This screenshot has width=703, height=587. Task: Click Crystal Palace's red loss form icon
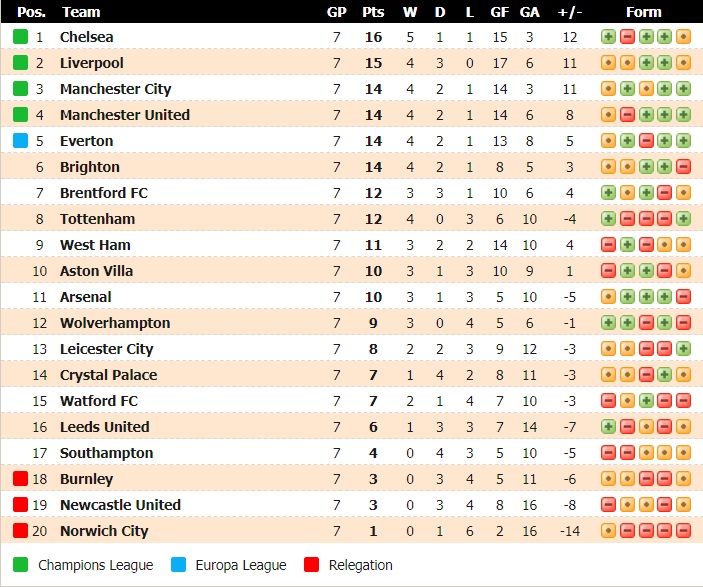(x=646, y=375)
